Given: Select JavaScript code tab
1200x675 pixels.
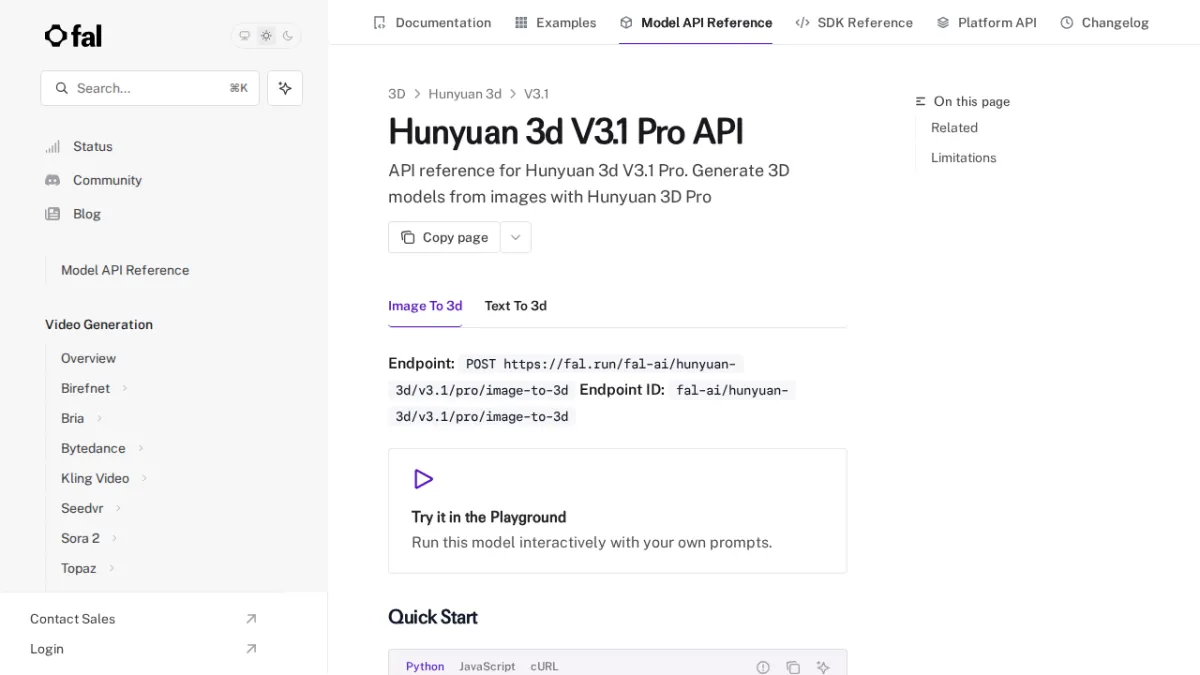Looking at the screenshot, I should (x=487, y=666).
